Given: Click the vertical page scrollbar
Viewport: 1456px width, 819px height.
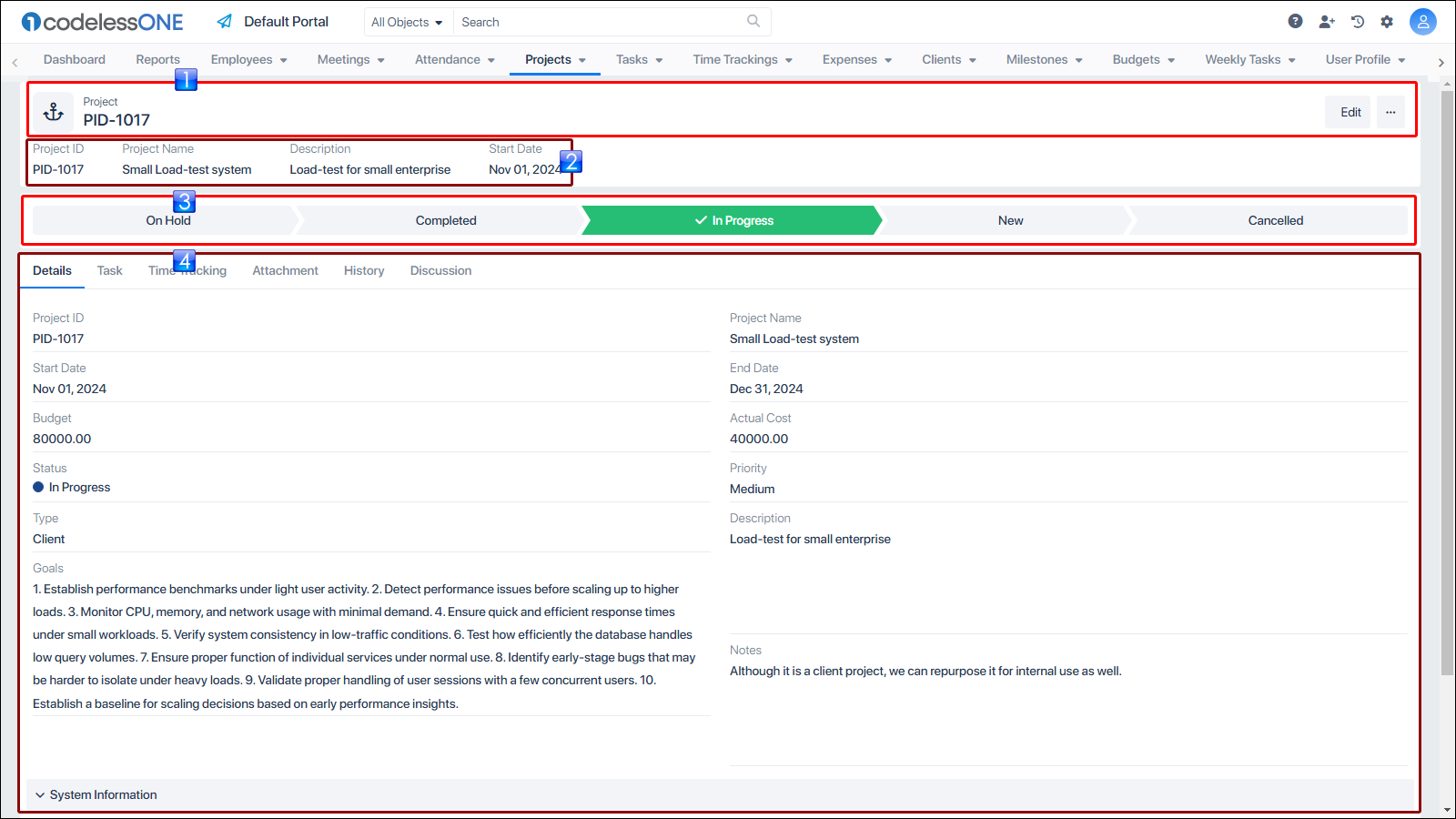Looking at the screenshot, I should point(1447,382).
